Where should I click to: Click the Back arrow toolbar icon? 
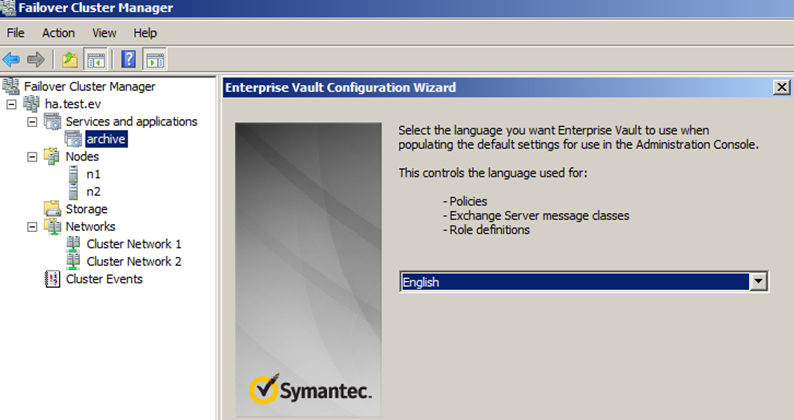(x=11, y=60)
